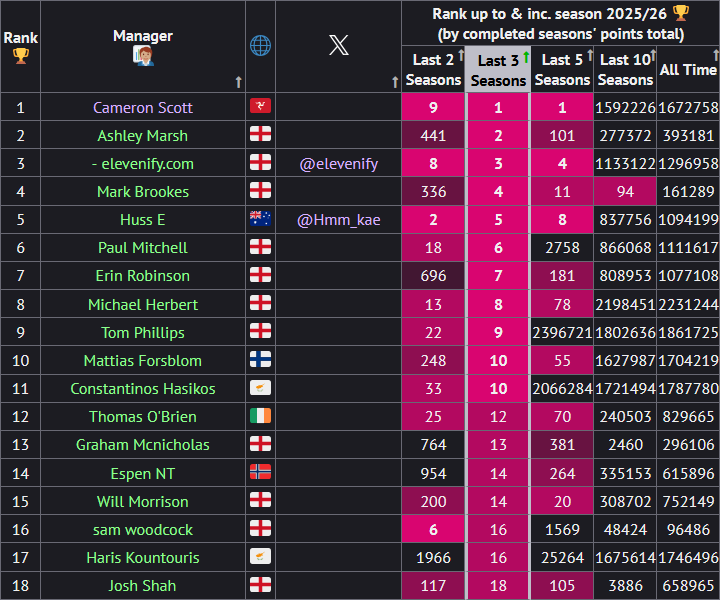Click Cameron Scott's All Time value 1672758

coord(688,107)
